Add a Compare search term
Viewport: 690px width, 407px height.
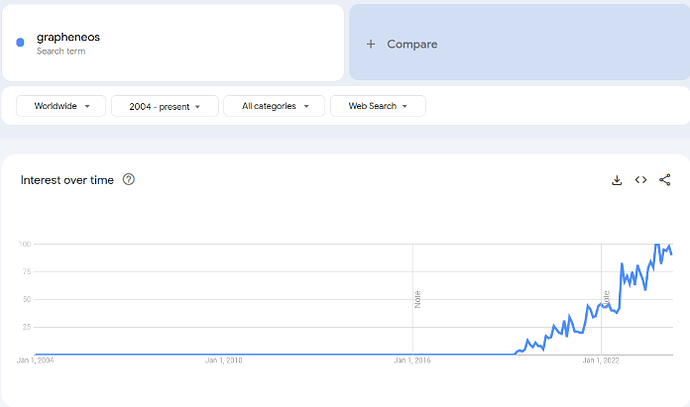[x=412, y=44]
